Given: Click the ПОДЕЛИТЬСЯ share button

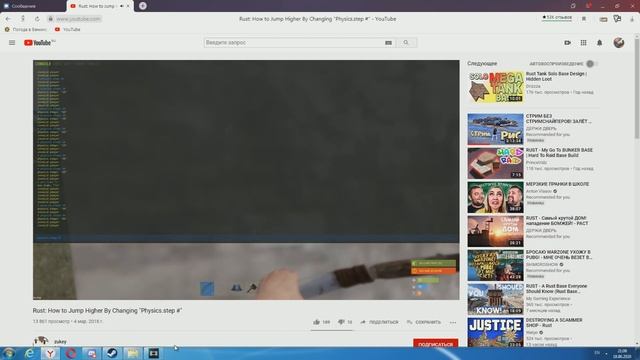Looking at the screenshot, I should 380,322.
